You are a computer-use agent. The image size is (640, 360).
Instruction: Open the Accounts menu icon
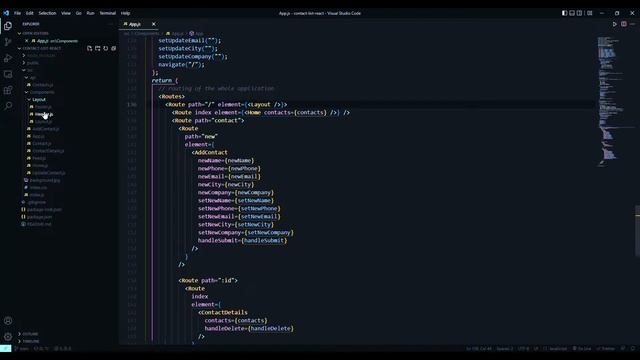[8, 321]
